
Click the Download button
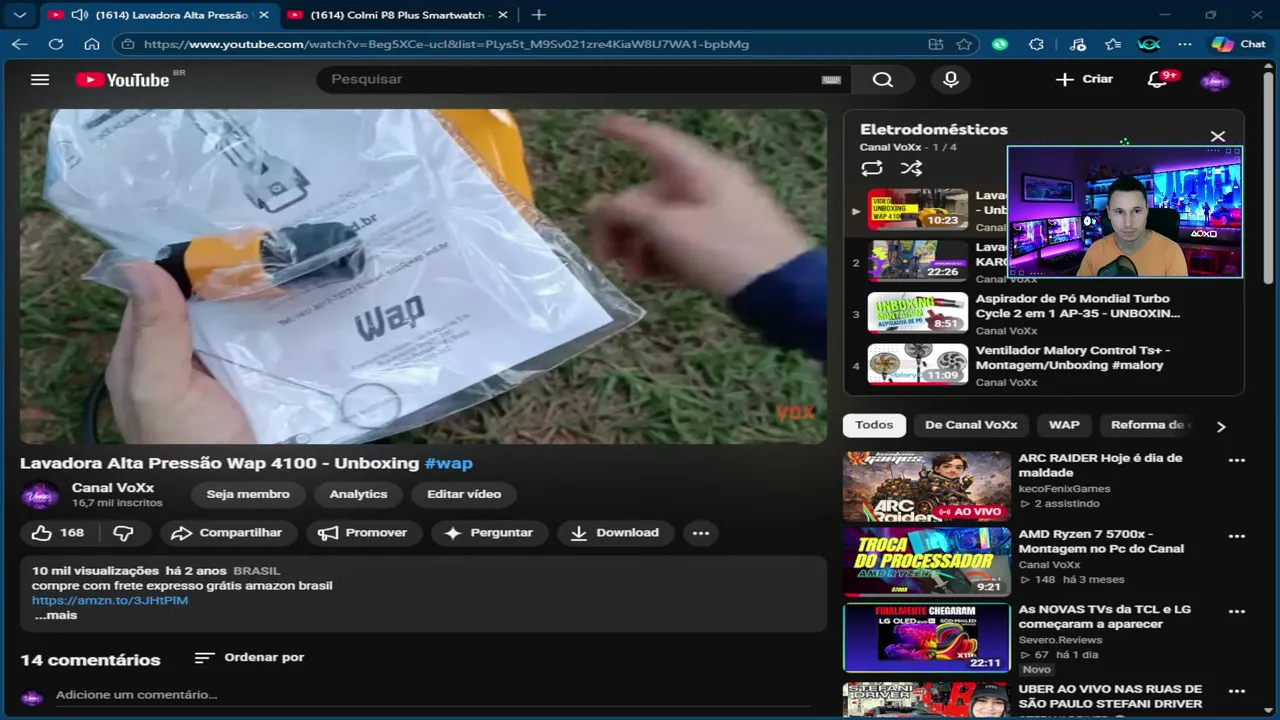click(x=614, y=533)
